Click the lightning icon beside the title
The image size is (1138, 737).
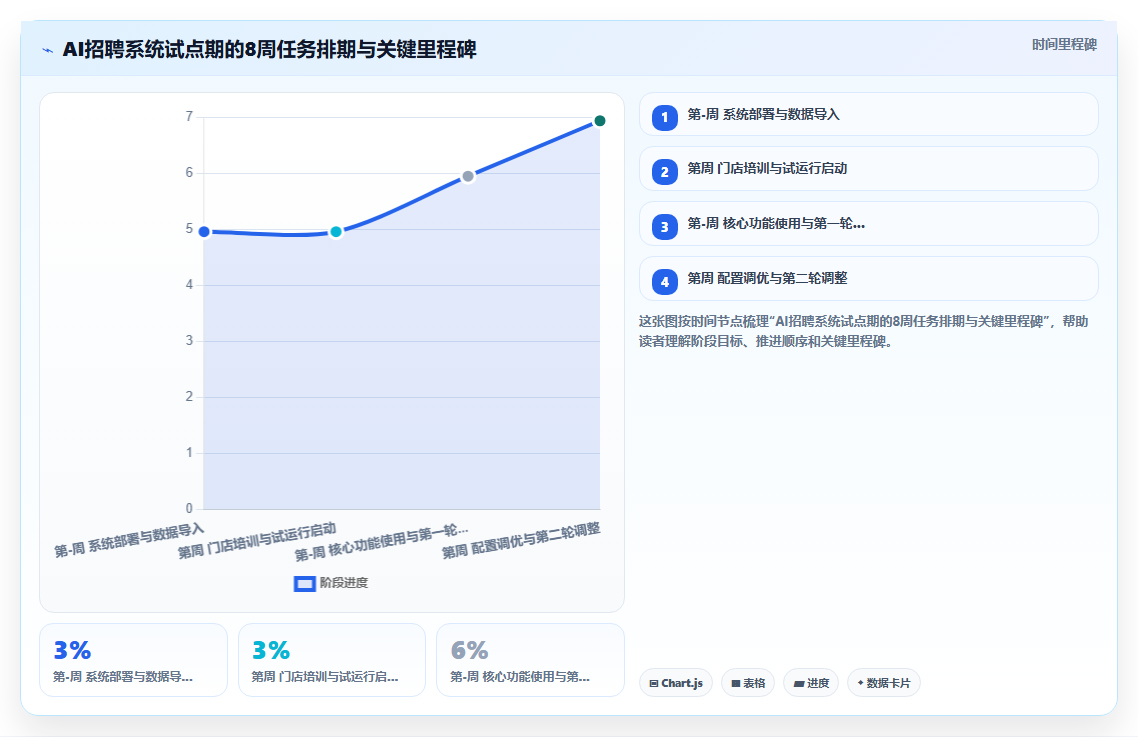pyautogui.click(x=48, y=51)
